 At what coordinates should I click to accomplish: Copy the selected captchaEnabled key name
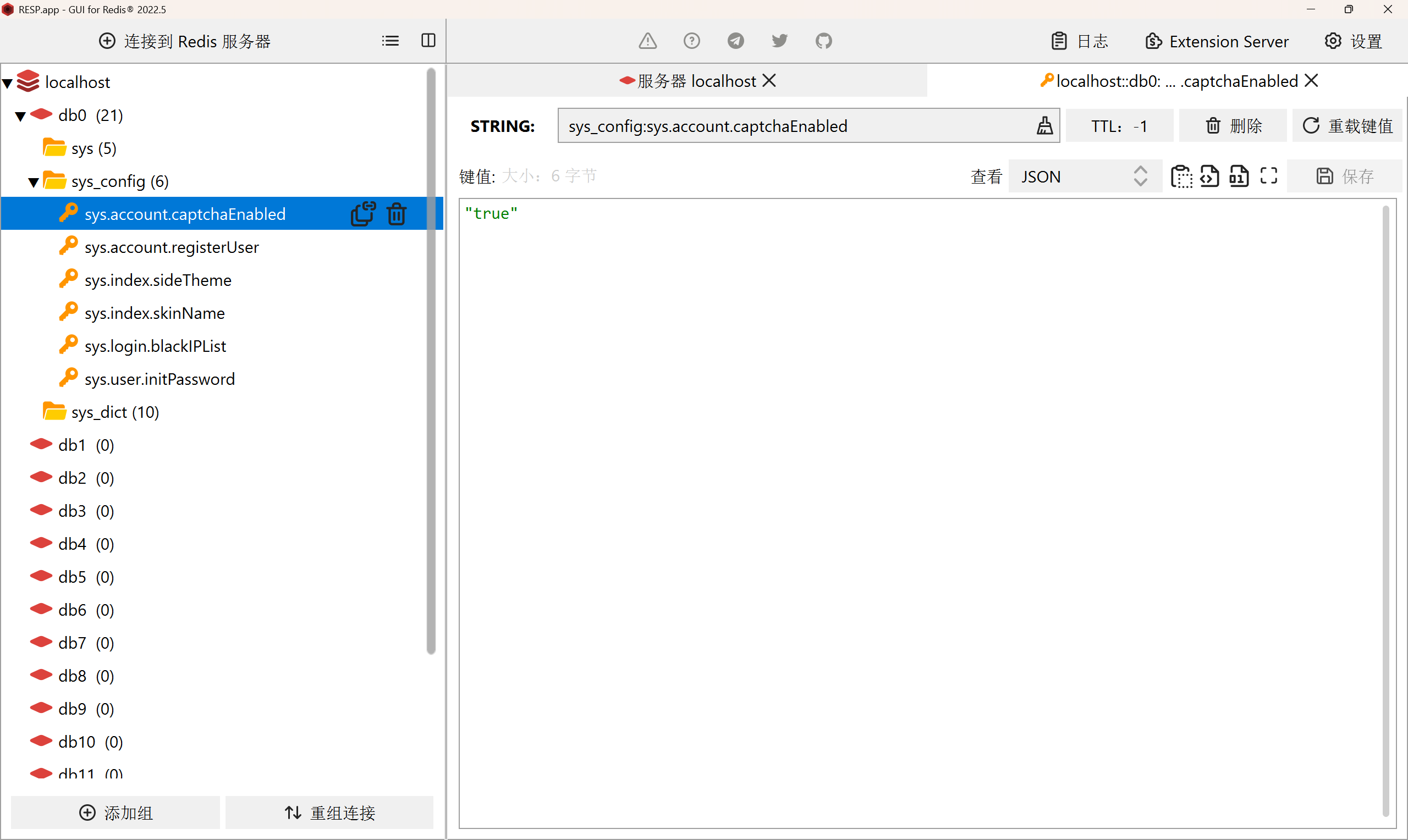coord(363,214)
